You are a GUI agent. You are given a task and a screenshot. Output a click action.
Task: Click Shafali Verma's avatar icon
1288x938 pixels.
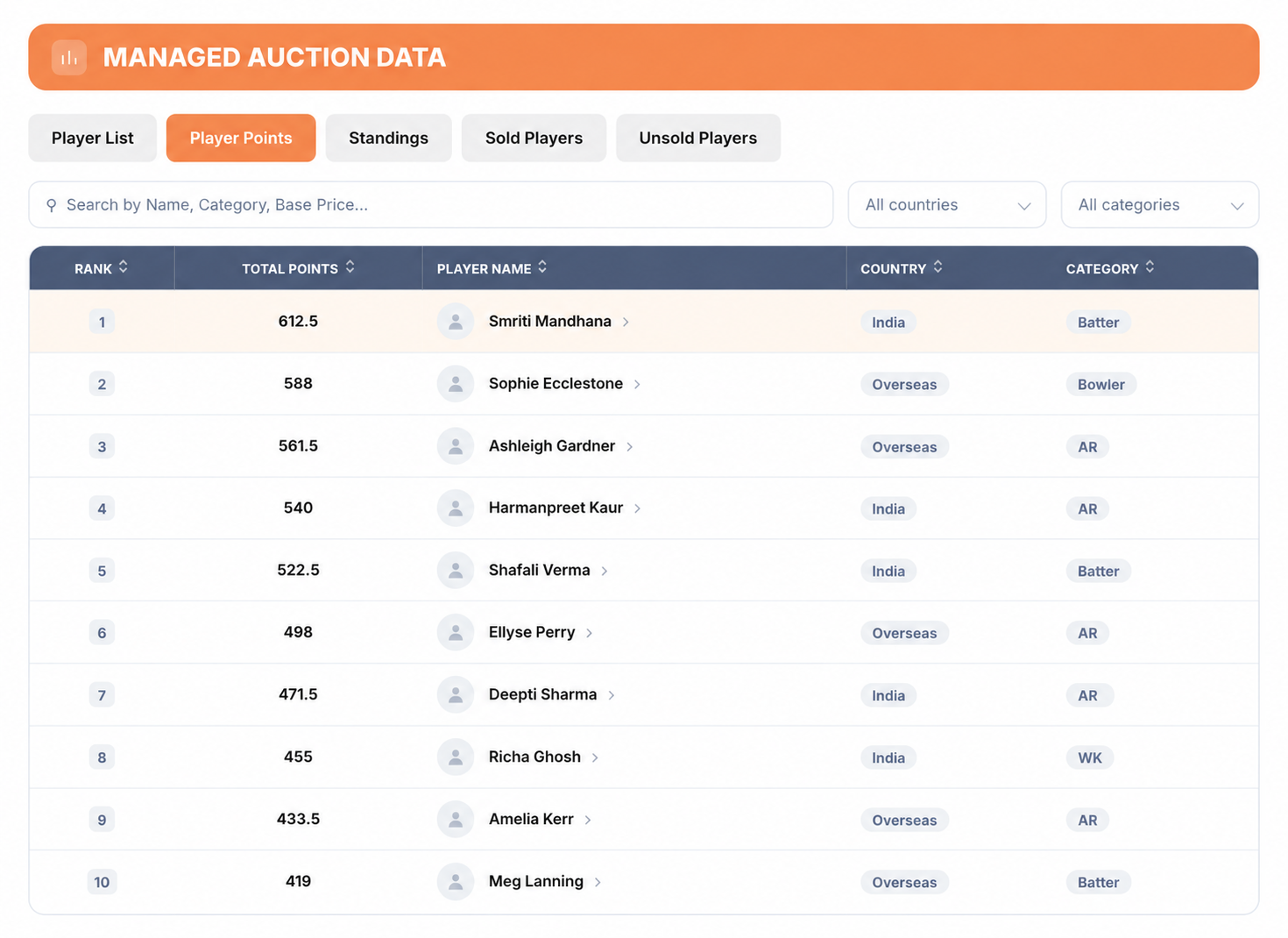click(x=456, y=571)
